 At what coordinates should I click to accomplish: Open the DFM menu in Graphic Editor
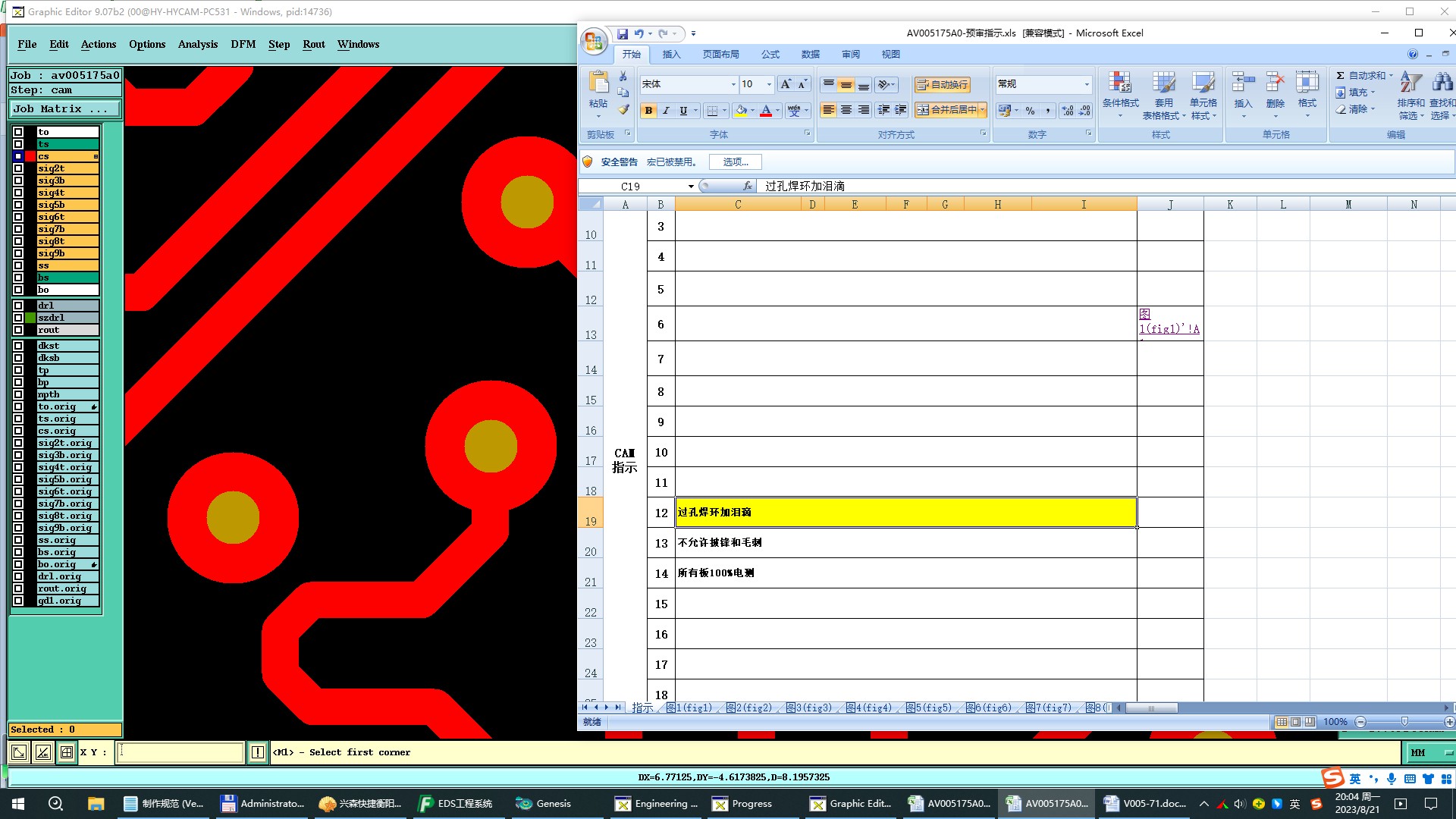(243, 44)
